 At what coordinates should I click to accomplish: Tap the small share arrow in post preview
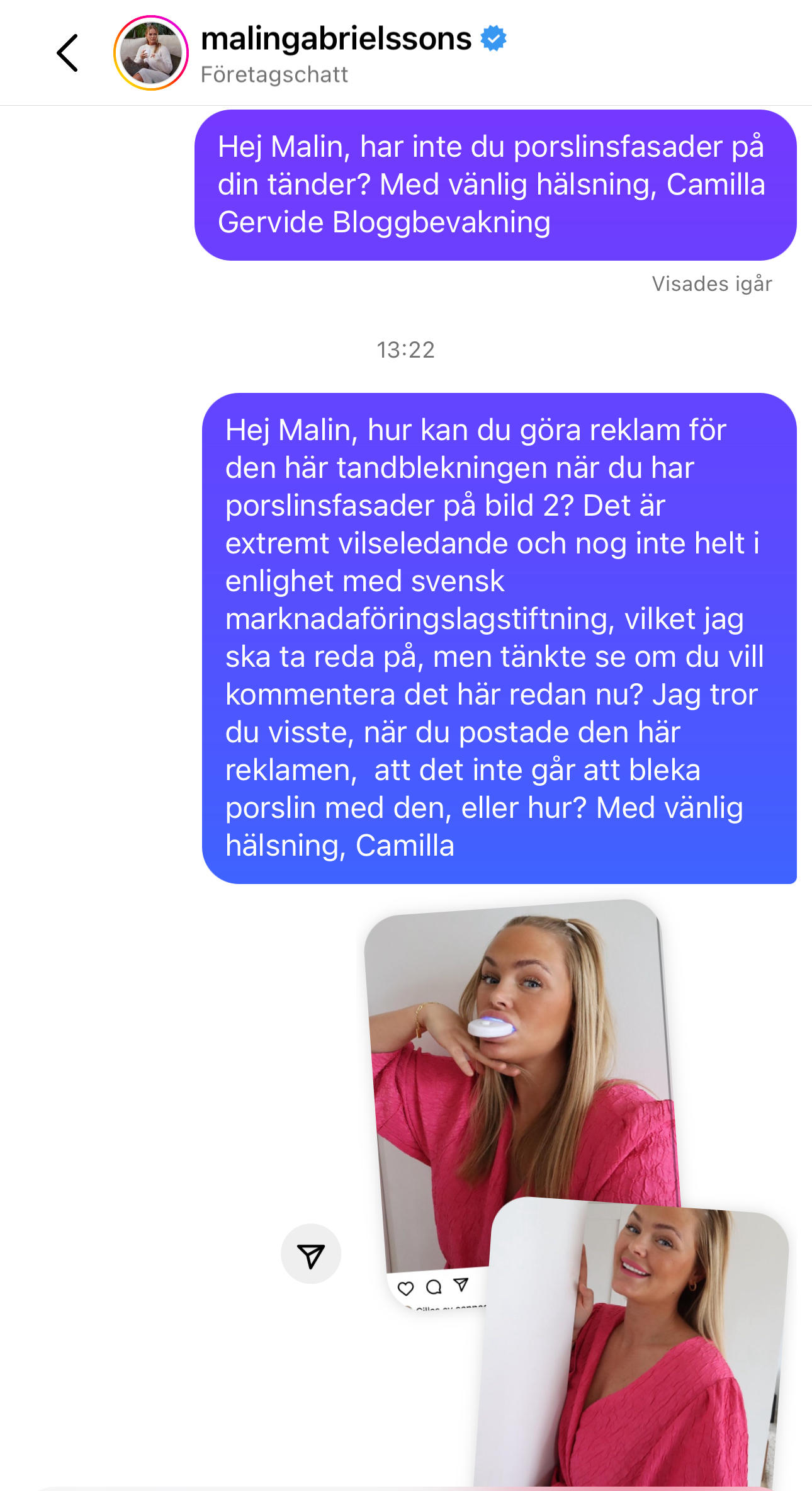pyautogui.click(x=461, y=1284)
